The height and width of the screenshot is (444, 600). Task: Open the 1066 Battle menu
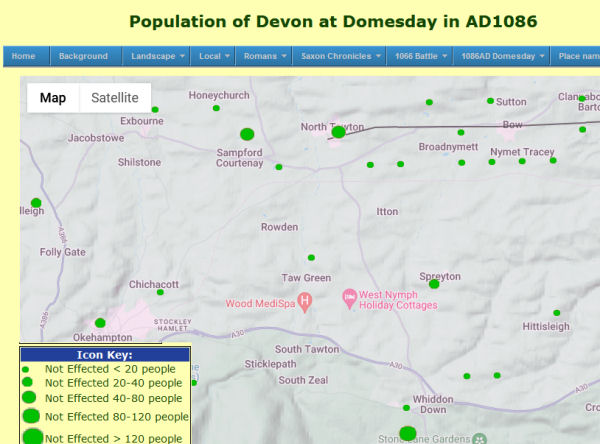pyautogui.click(x=416, y=56)
